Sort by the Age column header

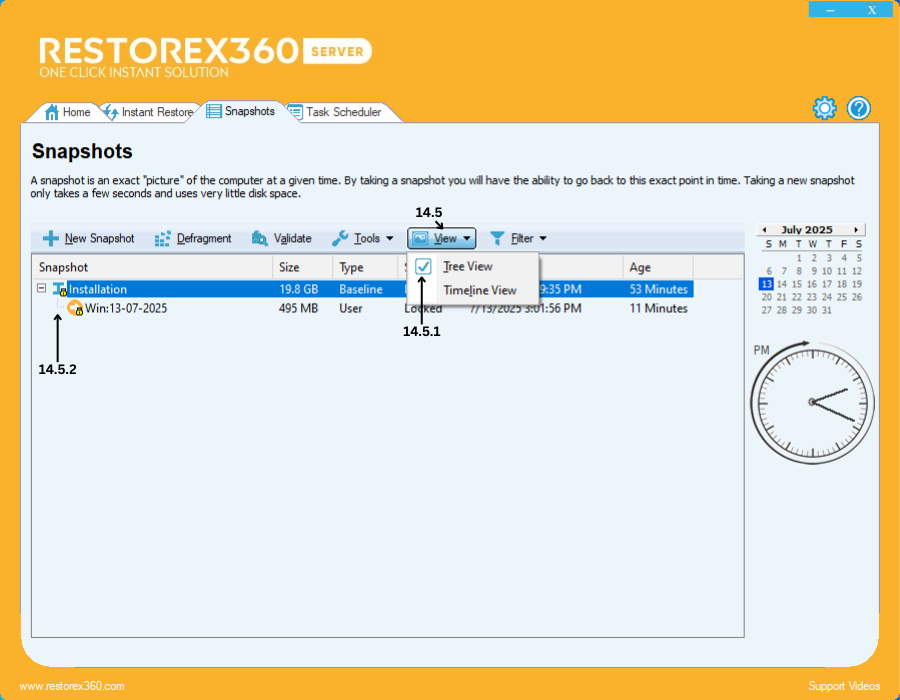tap(658, 267)
